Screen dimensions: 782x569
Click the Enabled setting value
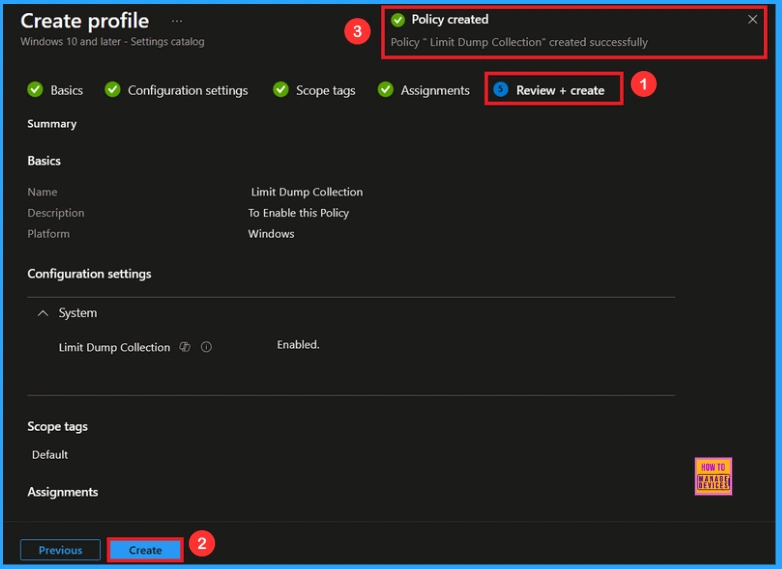[298, 345]
